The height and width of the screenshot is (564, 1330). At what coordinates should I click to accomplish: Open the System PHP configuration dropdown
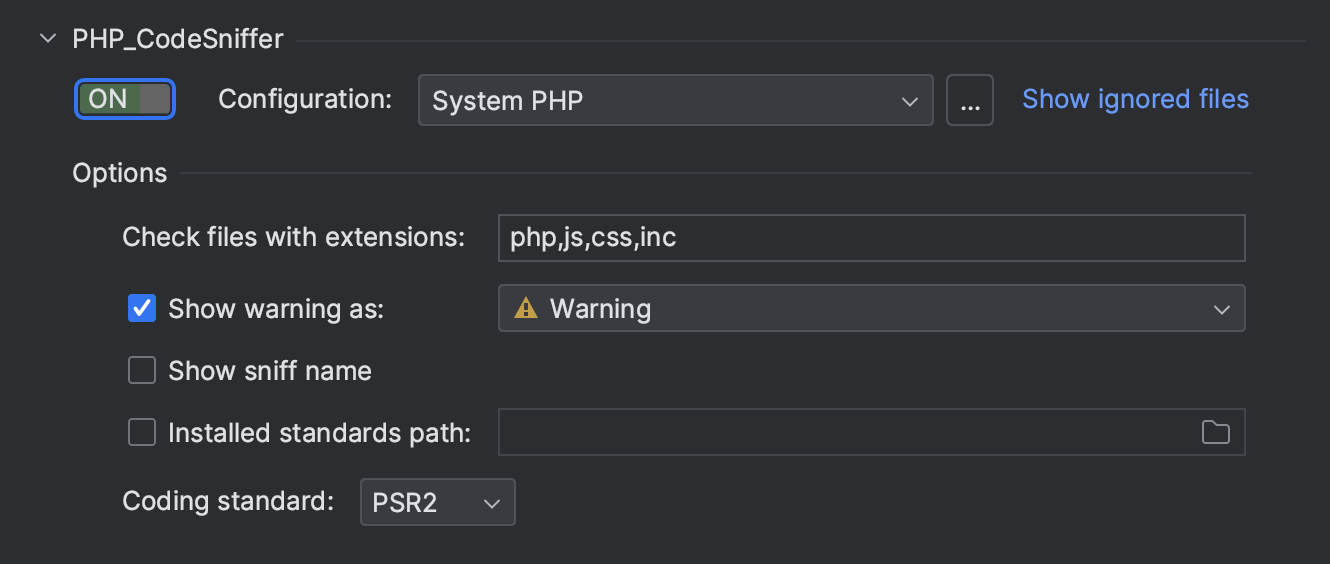point(675,100)
